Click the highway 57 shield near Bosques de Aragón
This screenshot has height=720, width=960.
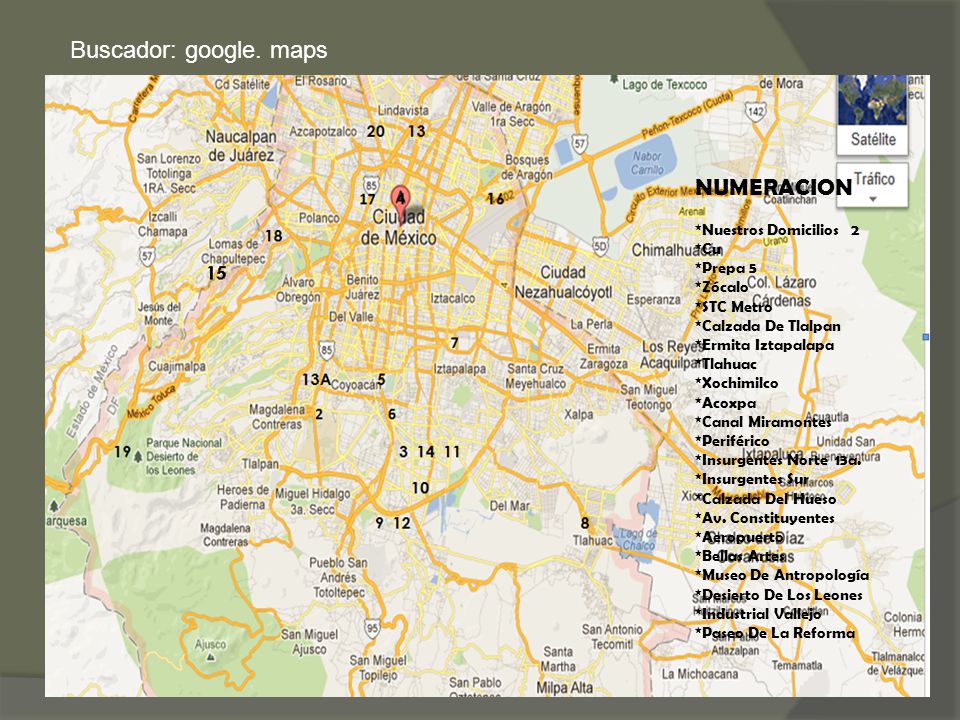coord(579,144)
